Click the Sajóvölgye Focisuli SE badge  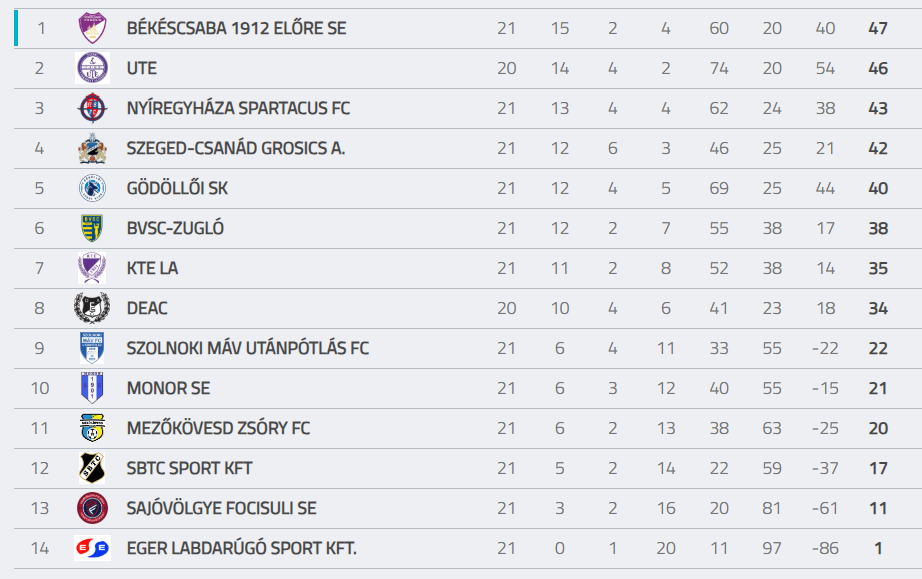92,508
